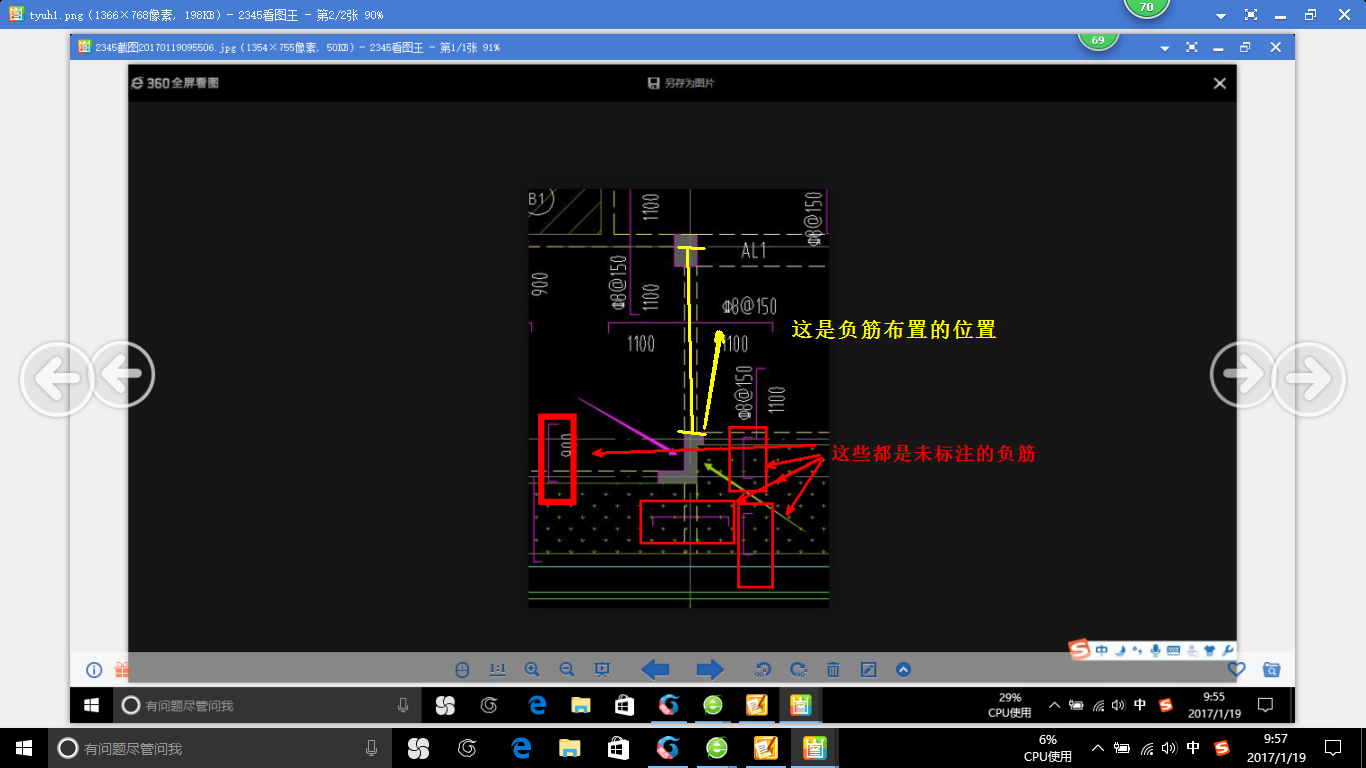The height and width of the screenshot is (768, 1366).
Task: Rotate the image counterclockwise
Action: click(763, 670)
